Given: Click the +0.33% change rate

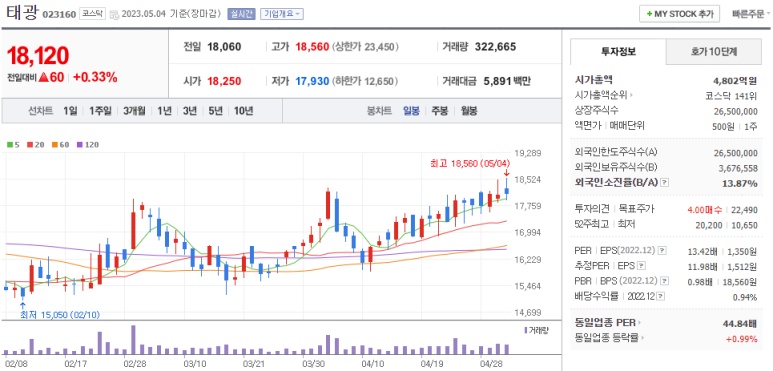Looking at the screenshot, I should click(x=95, y=77).
